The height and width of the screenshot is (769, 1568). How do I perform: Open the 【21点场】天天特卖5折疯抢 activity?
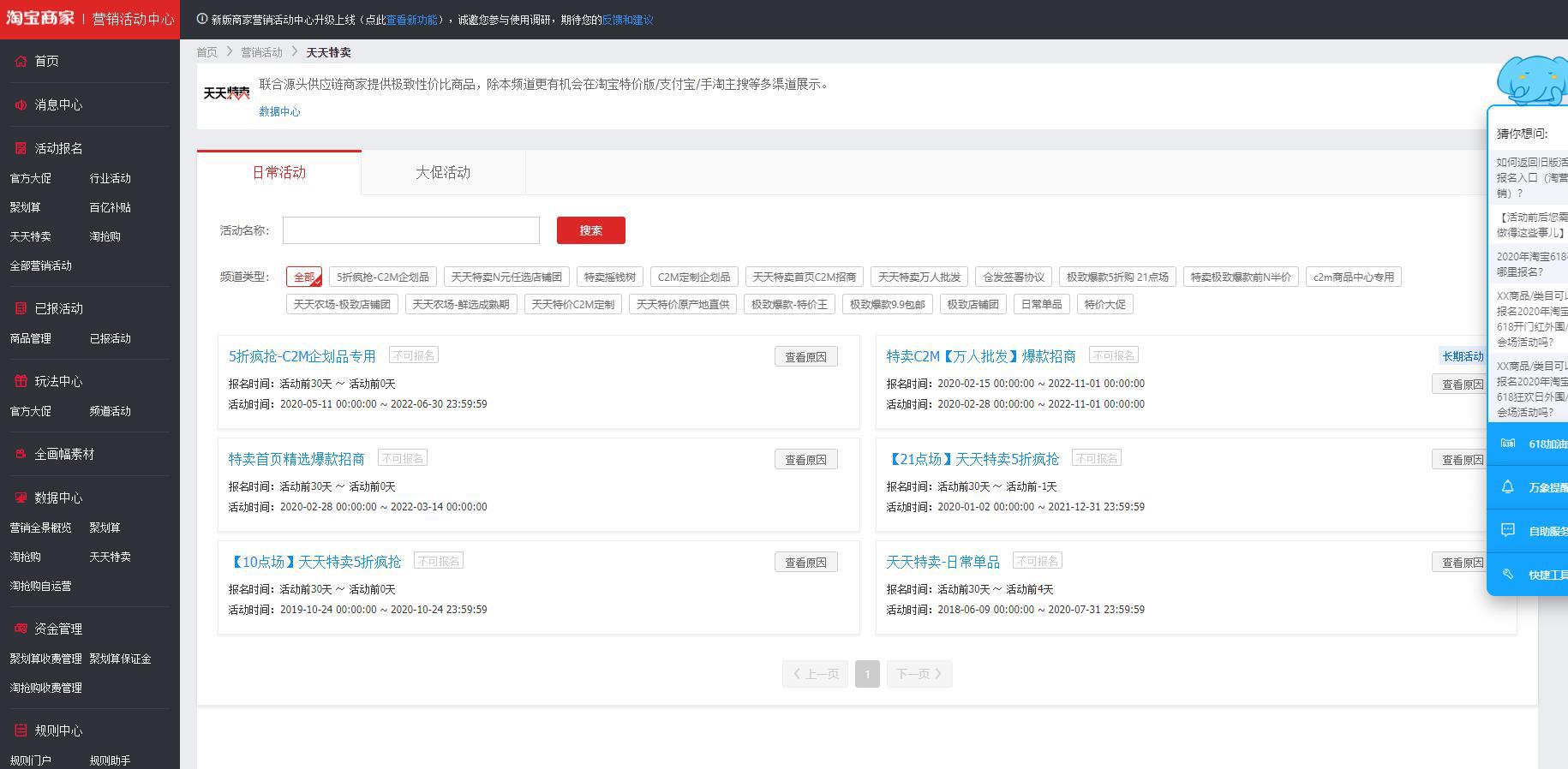coord(973,459)
